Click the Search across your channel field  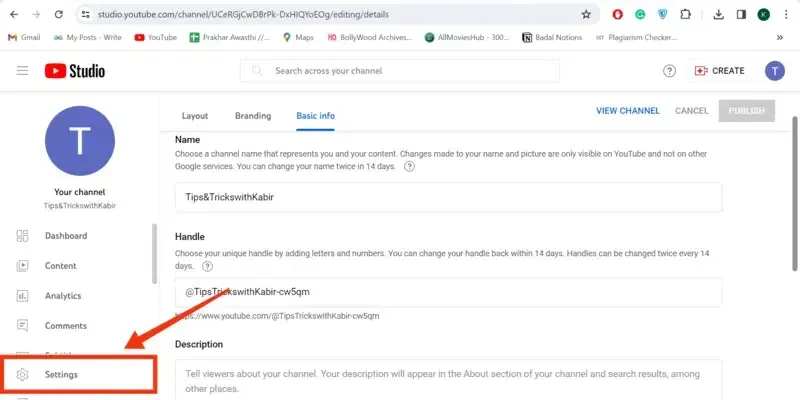pyautogui.click(x=399, y=71)
